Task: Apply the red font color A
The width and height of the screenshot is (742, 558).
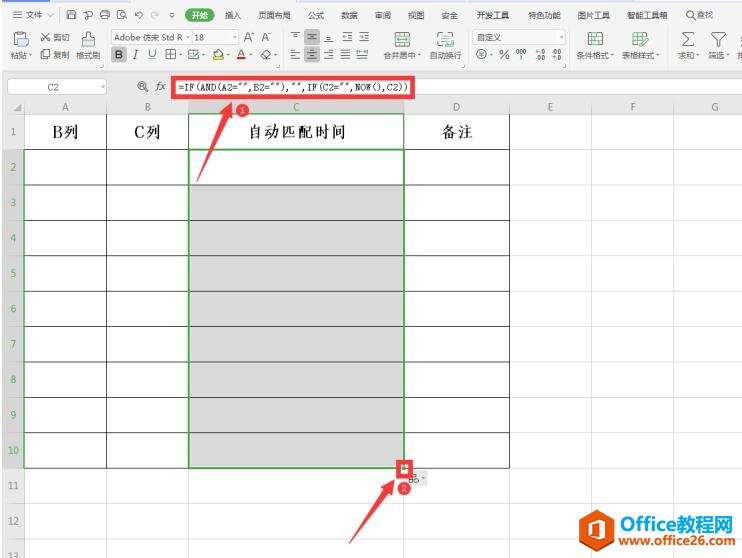Action: 241,55
